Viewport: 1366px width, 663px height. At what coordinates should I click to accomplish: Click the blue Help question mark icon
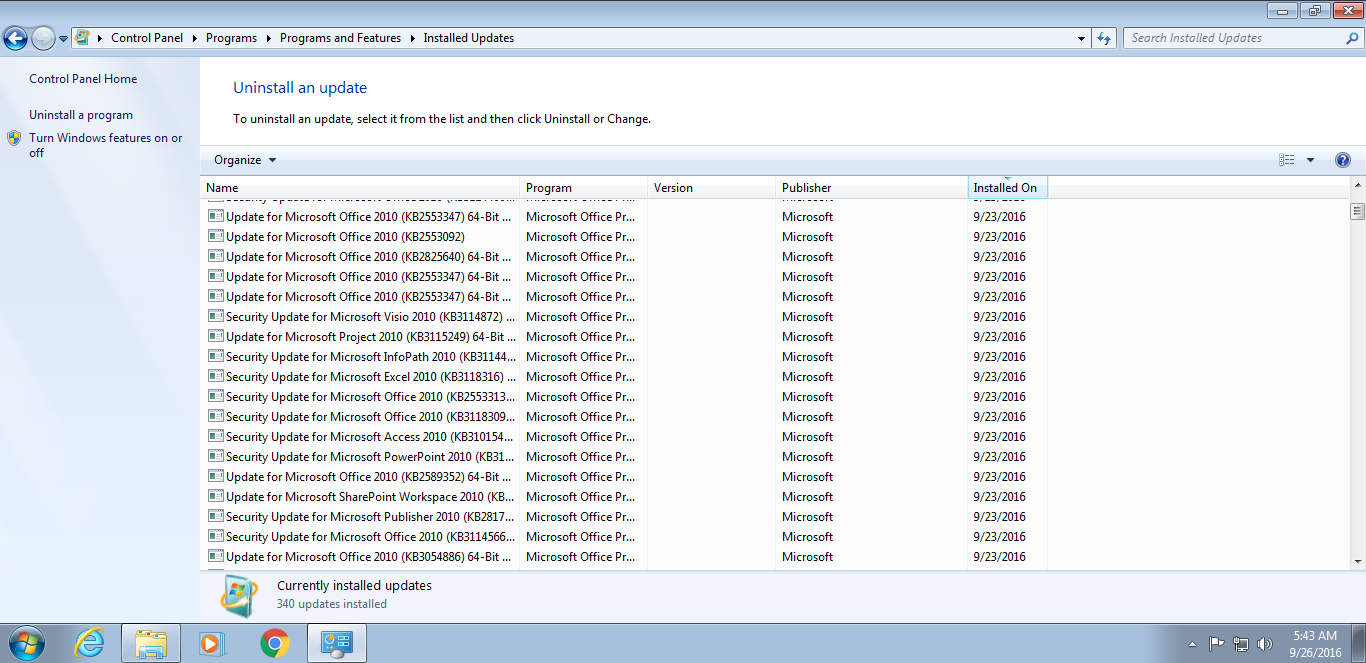point(1343,160)
